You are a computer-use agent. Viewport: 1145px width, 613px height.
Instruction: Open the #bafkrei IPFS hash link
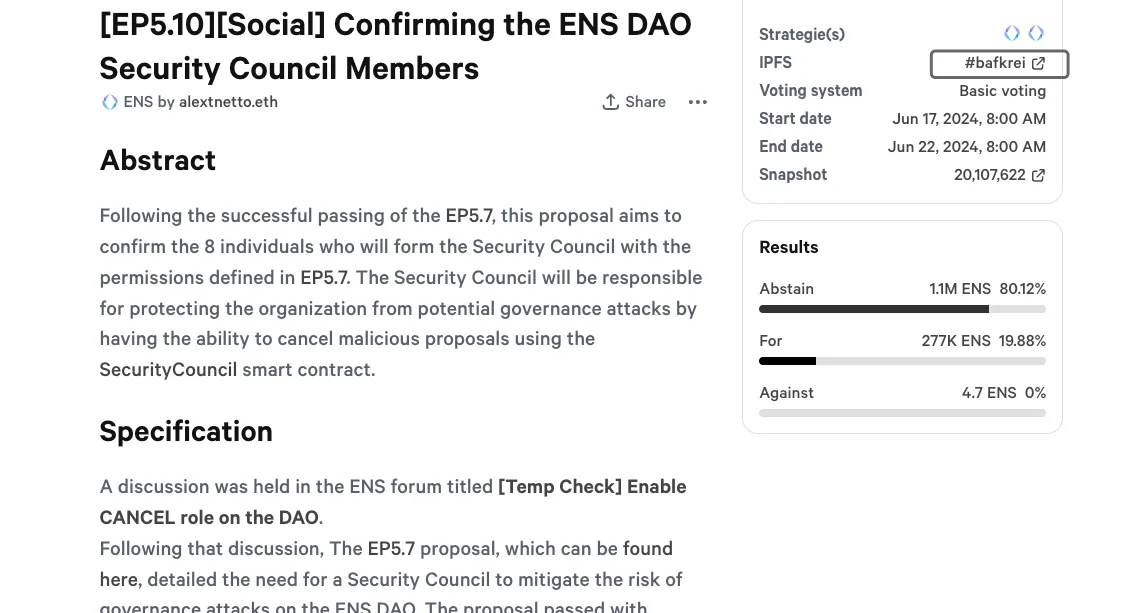(994, 64)
